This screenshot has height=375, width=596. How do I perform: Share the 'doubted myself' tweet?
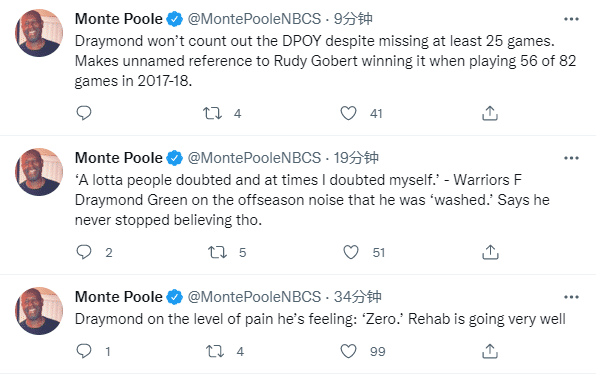pyautogui.click(x=490, y=252)
